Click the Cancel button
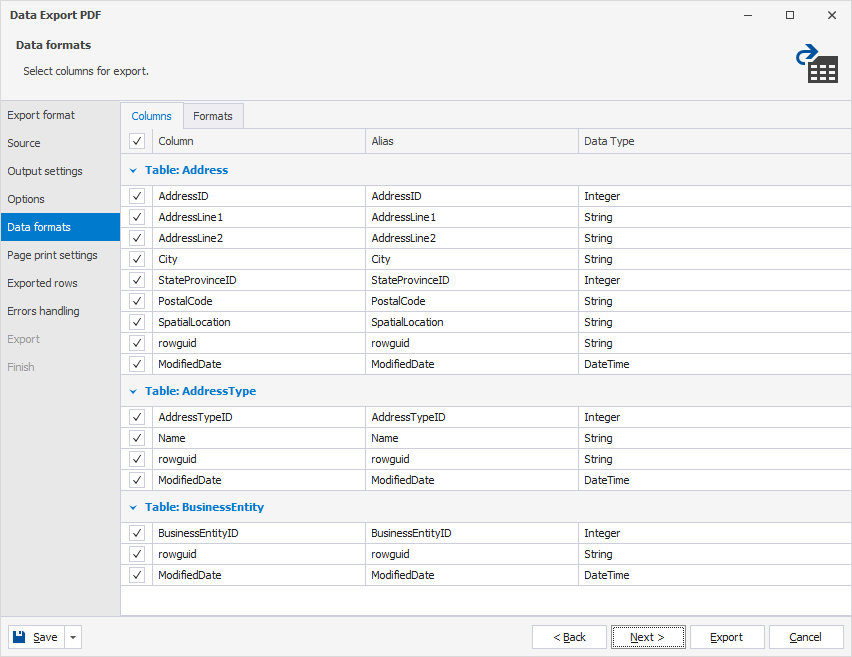Screen dimensions: 852x657 805,637
